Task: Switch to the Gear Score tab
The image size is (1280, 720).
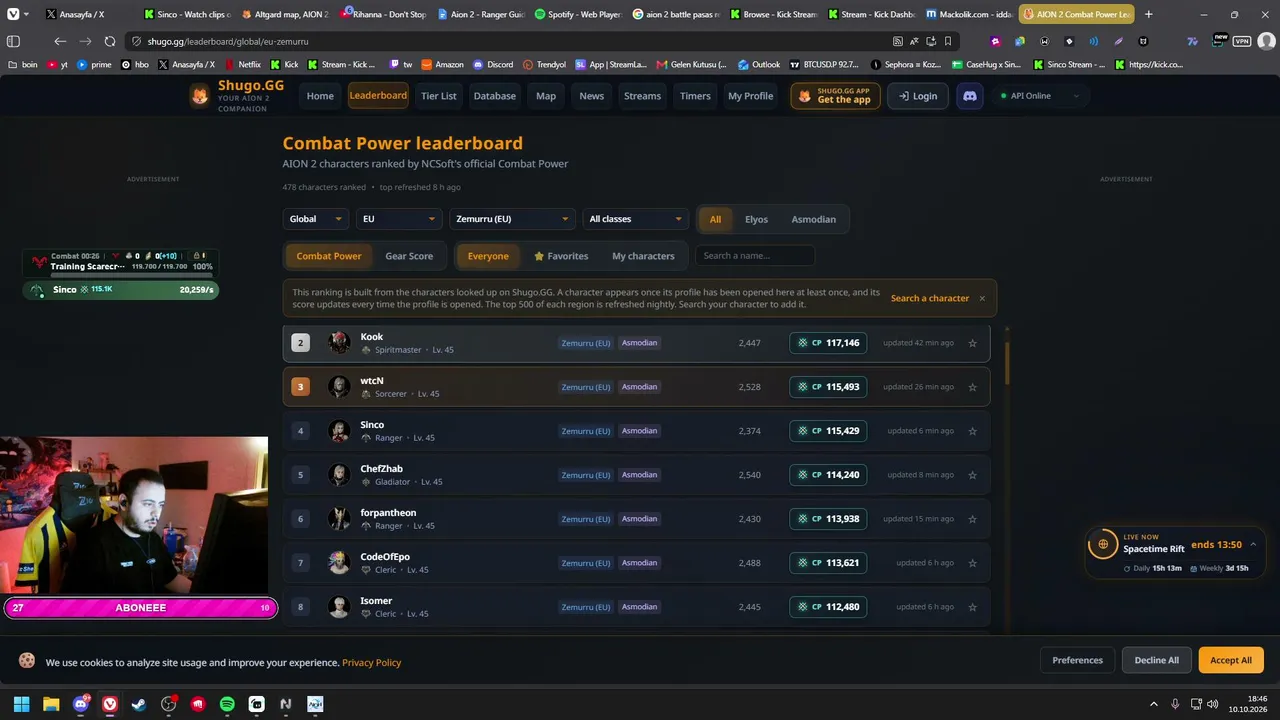Action: tap(409, 256)
